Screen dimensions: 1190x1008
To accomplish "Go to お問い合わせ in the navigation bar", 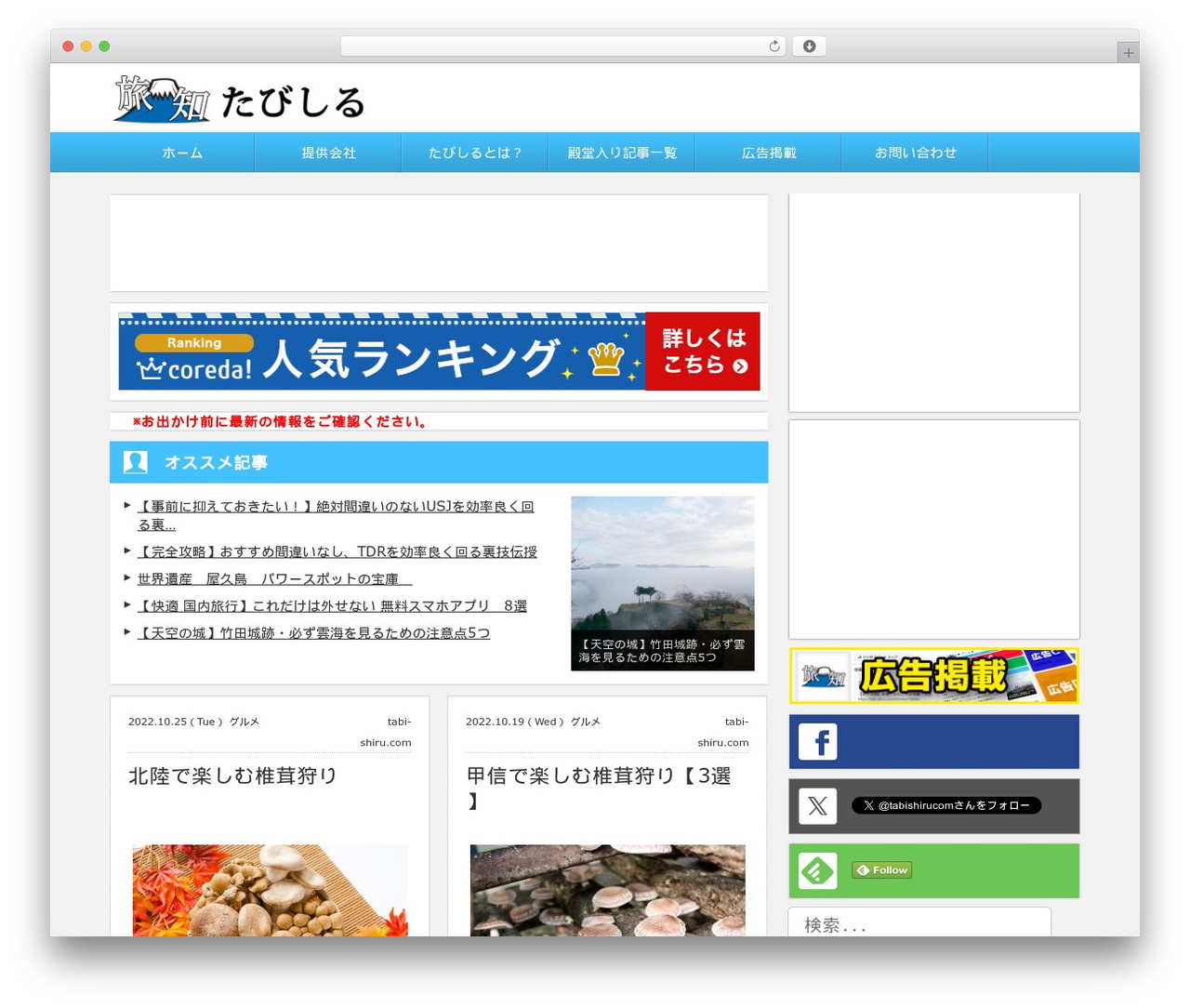I will [916, 153].
